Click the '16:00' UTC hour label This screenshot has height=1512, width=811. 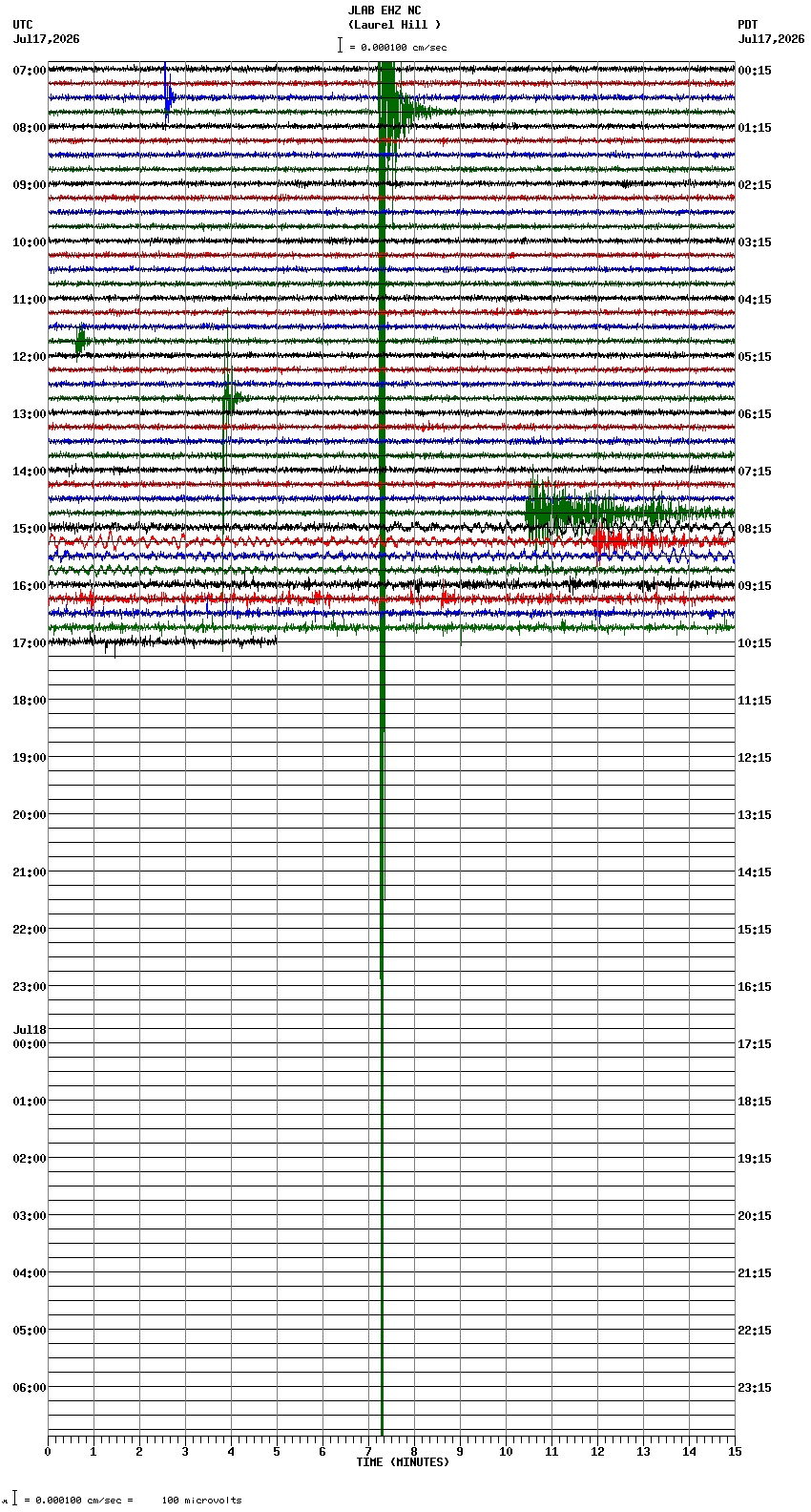pos(30,586)
